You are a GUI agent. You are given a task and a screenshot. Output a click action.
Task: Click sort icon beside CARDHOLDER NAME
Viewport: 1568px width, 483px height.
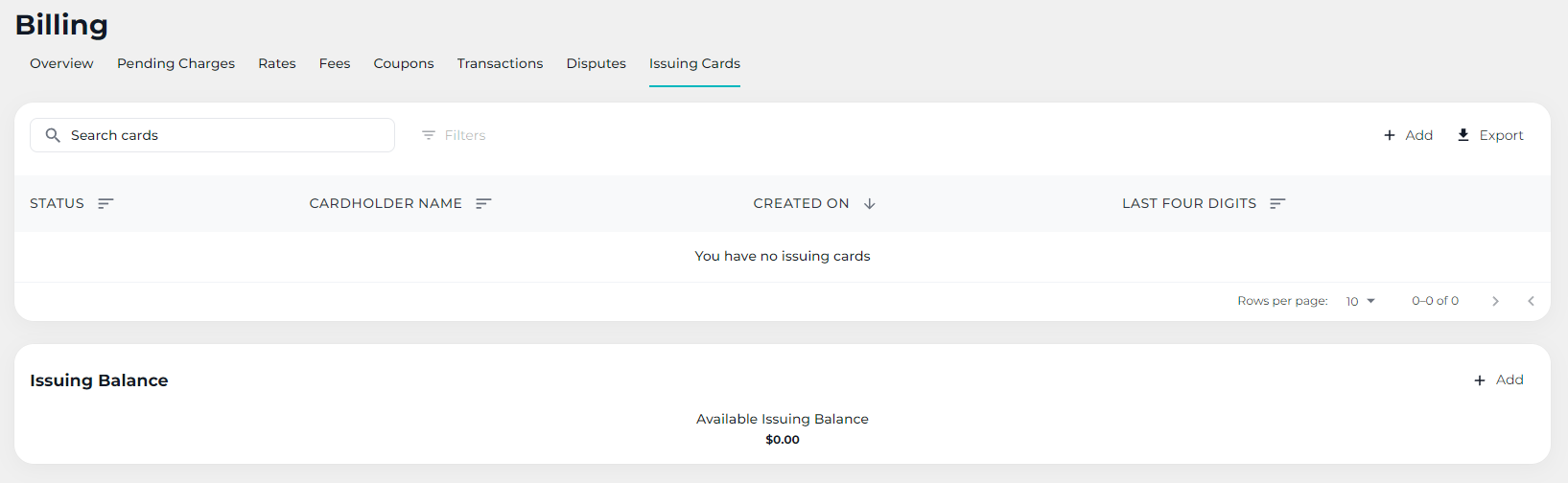(483, 203)
